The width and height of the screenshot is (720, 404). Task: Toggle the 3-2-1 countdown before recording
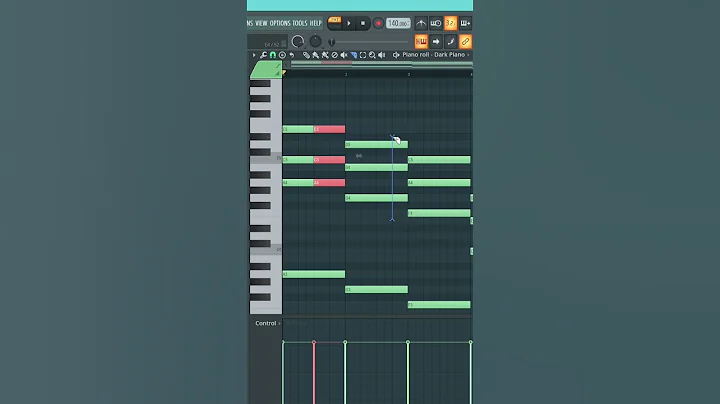450,23
